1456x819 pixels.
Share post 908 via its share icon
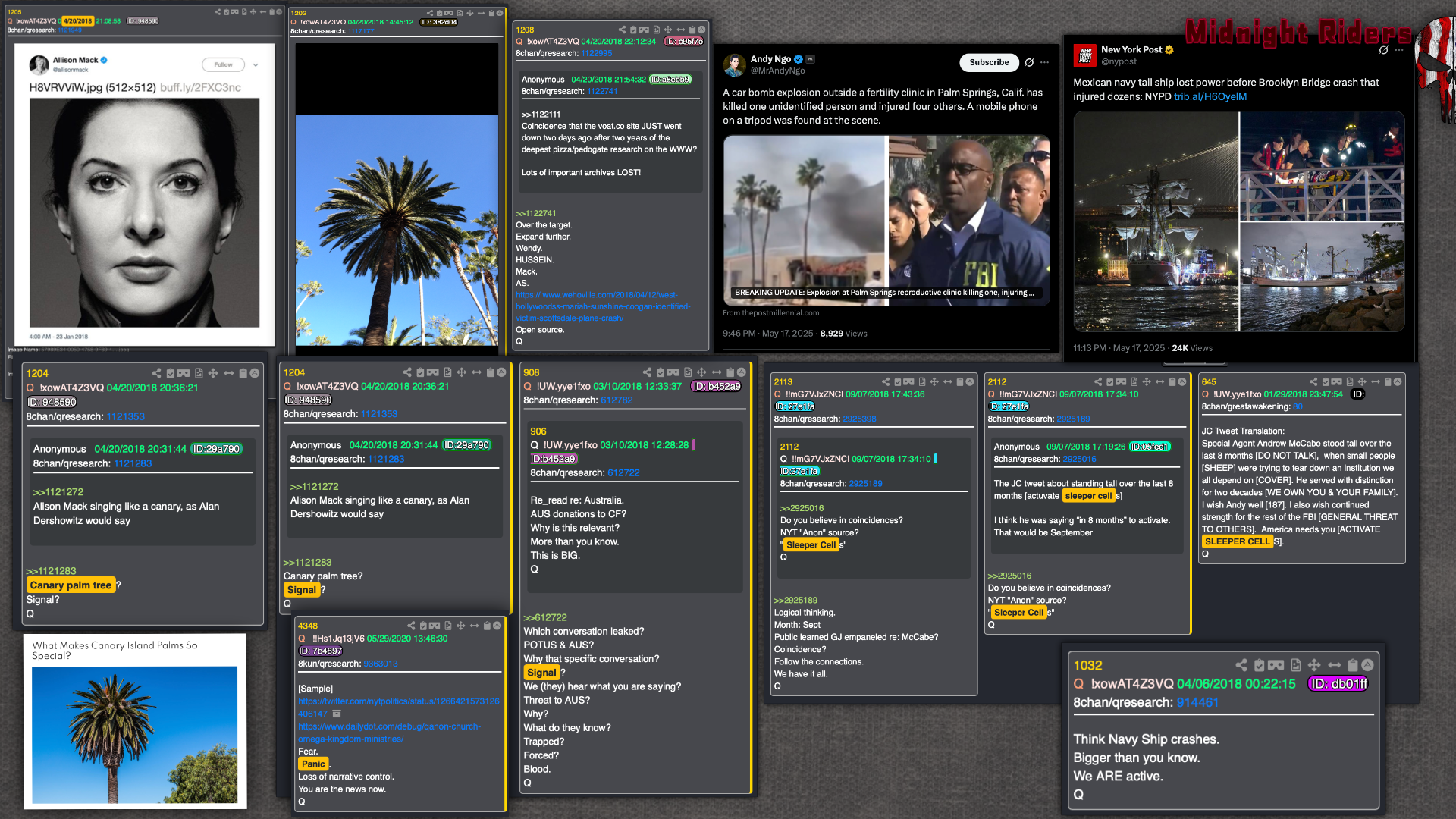[x=647, y=372]
